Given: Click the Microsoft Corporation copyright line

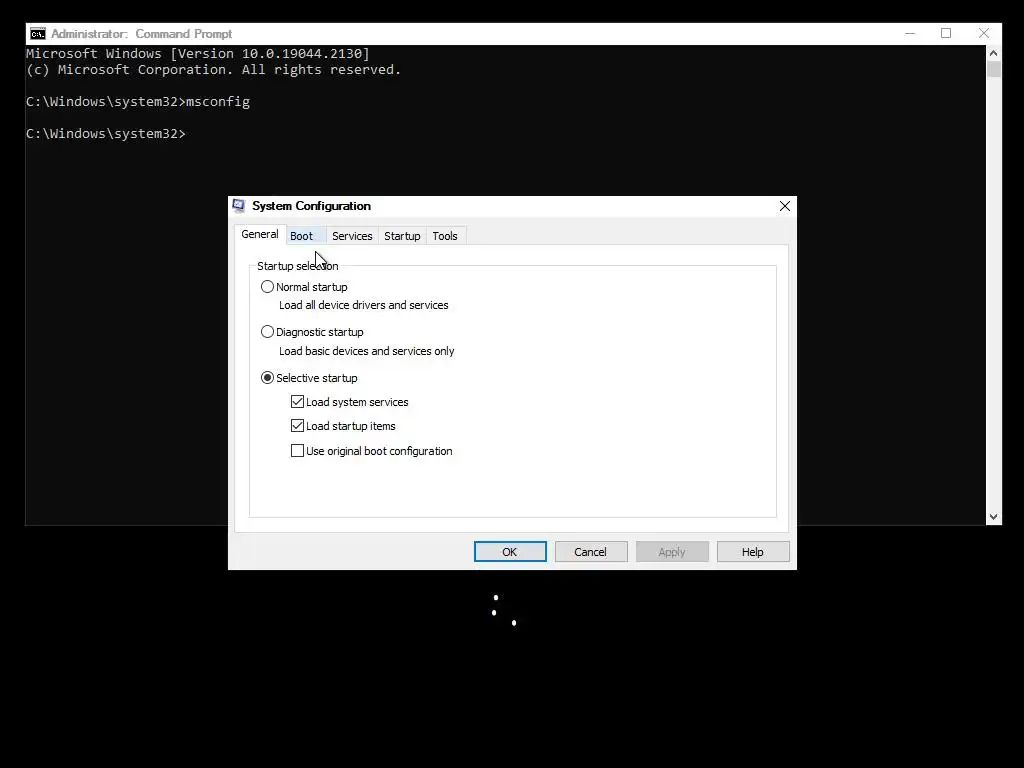Looking at the screenshot, I should (214, 70).
